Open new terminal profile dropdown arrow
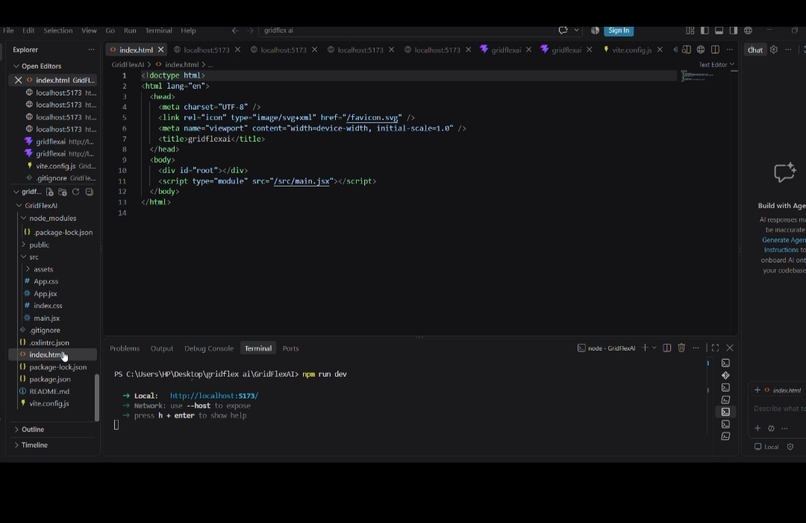Screen dimensions: 806x523 (x=654, y=348)
